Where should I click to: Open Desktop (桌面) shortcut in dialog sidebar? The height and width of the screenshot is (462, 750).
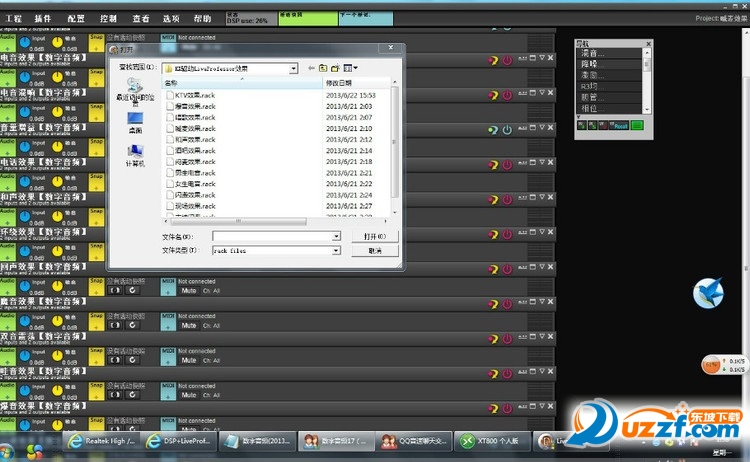tap(135, 123)
